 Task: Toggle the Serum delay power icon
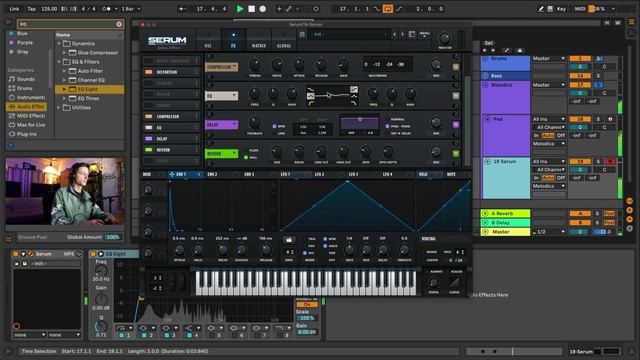[456, 125]
